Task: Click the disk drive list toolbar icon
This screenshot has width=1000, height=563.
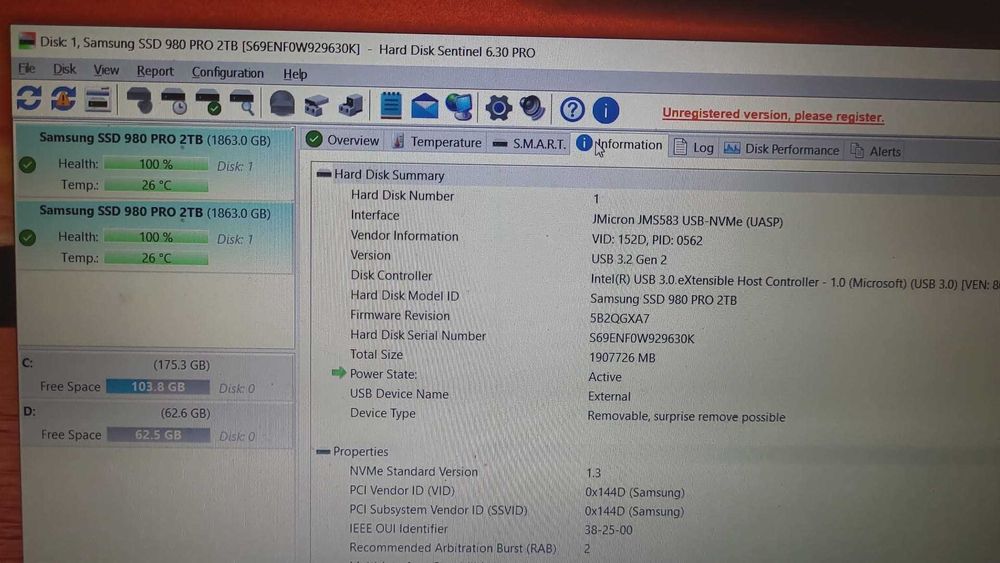Action: pyautogui.click(x=98, y=100)
